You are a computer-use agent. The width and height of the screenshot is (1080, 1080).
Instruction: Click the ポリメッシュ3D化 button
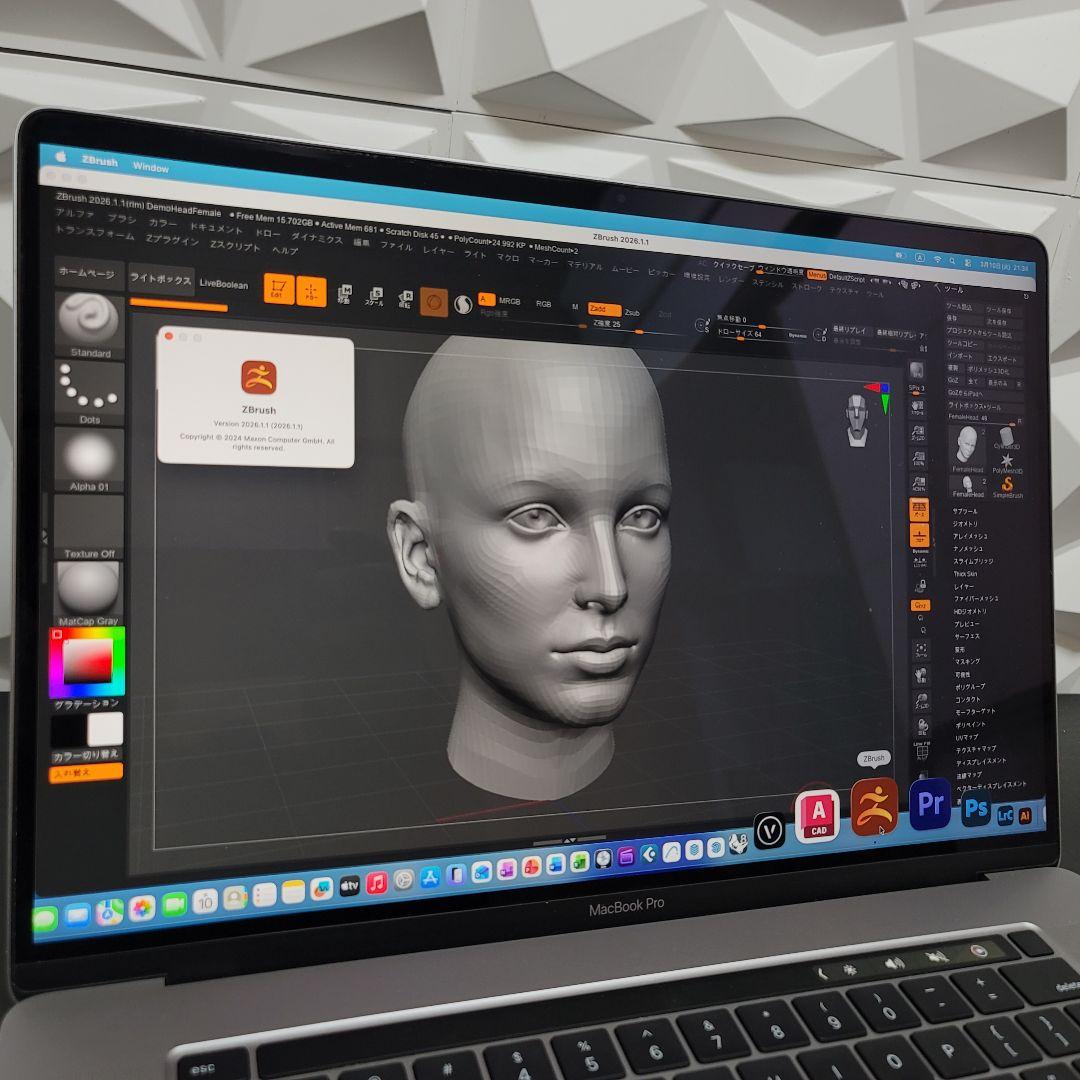tap(989, 371)
